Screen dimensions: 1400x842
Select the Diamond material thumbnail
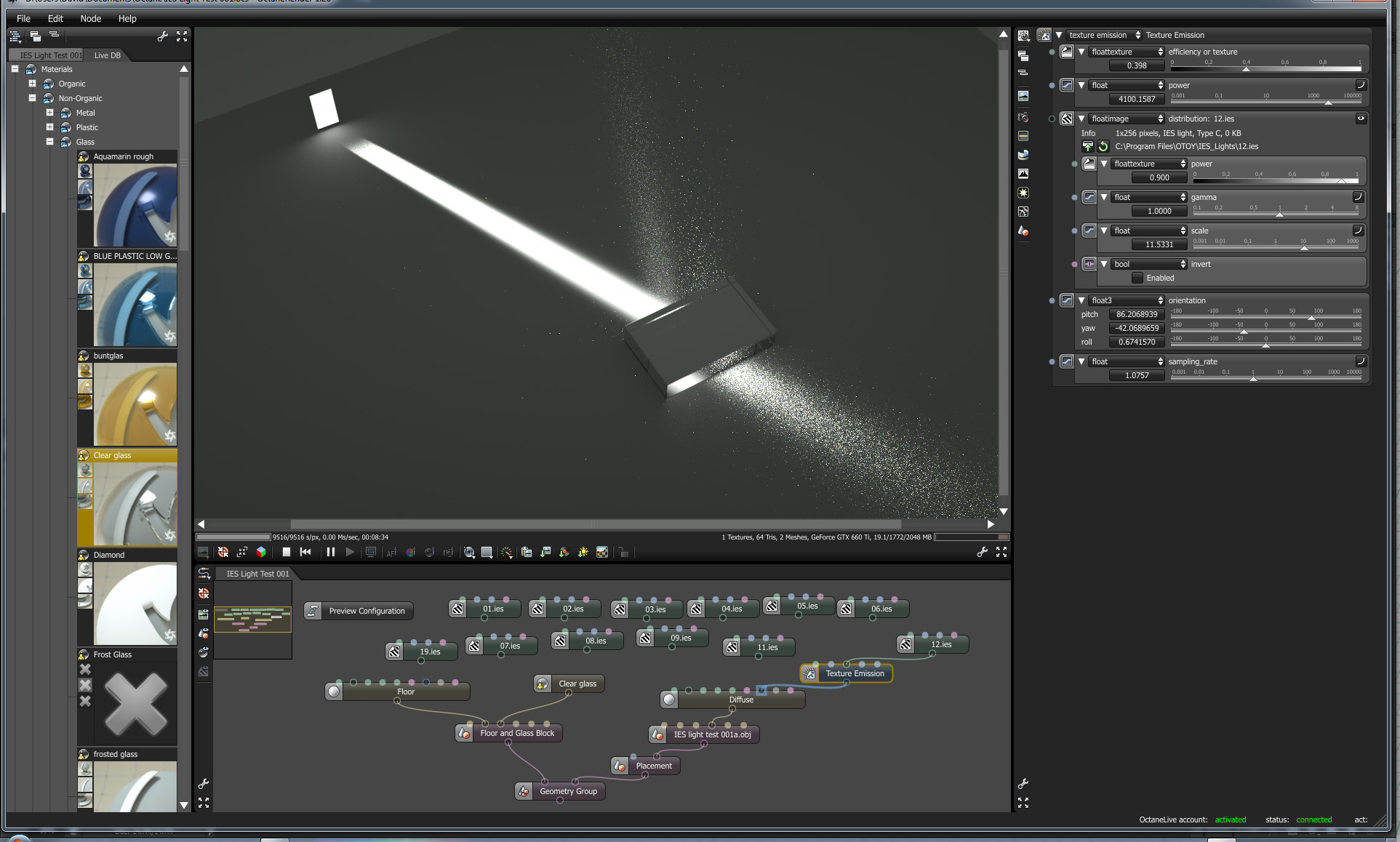[x=135, y=604]
